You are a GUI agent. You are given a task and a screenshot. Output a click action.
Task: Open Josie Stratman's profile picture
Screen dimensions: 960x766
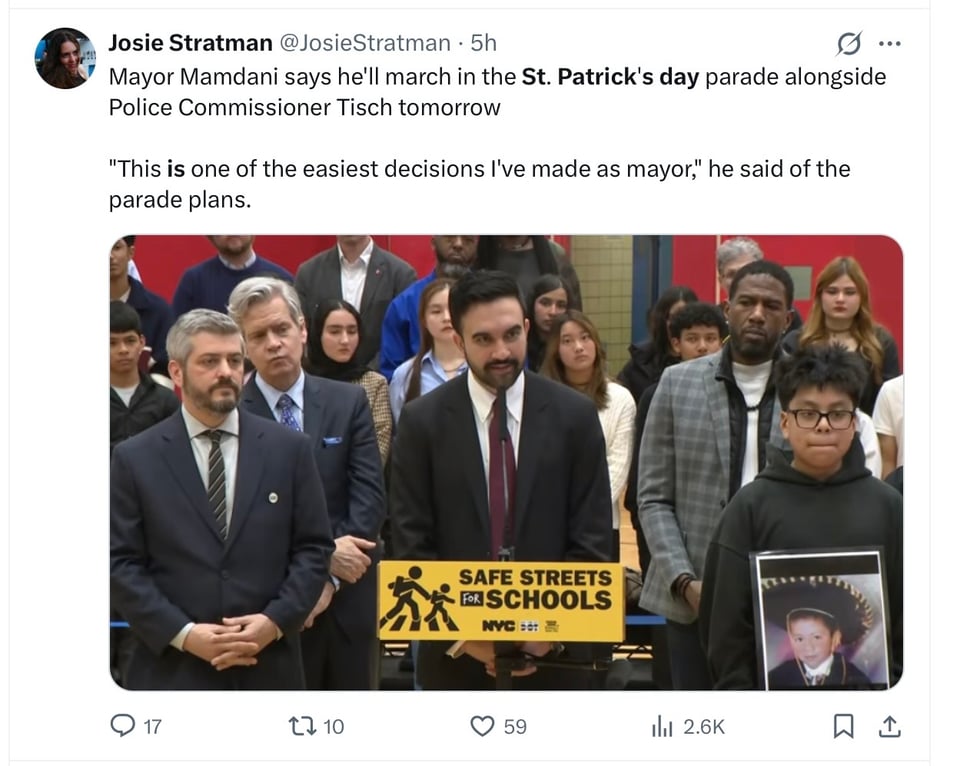65,58
